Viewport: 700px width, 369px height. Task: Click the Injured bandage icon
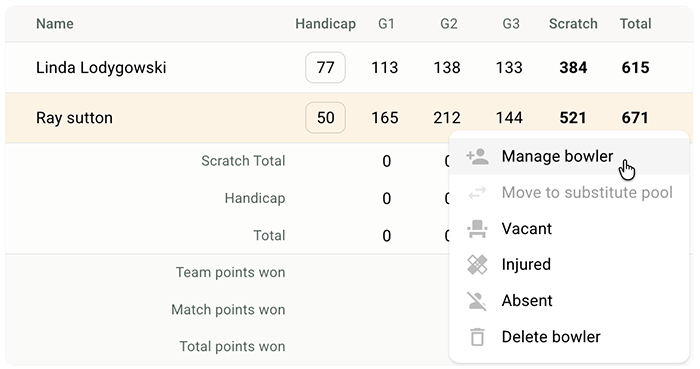[x=477, y=265]
